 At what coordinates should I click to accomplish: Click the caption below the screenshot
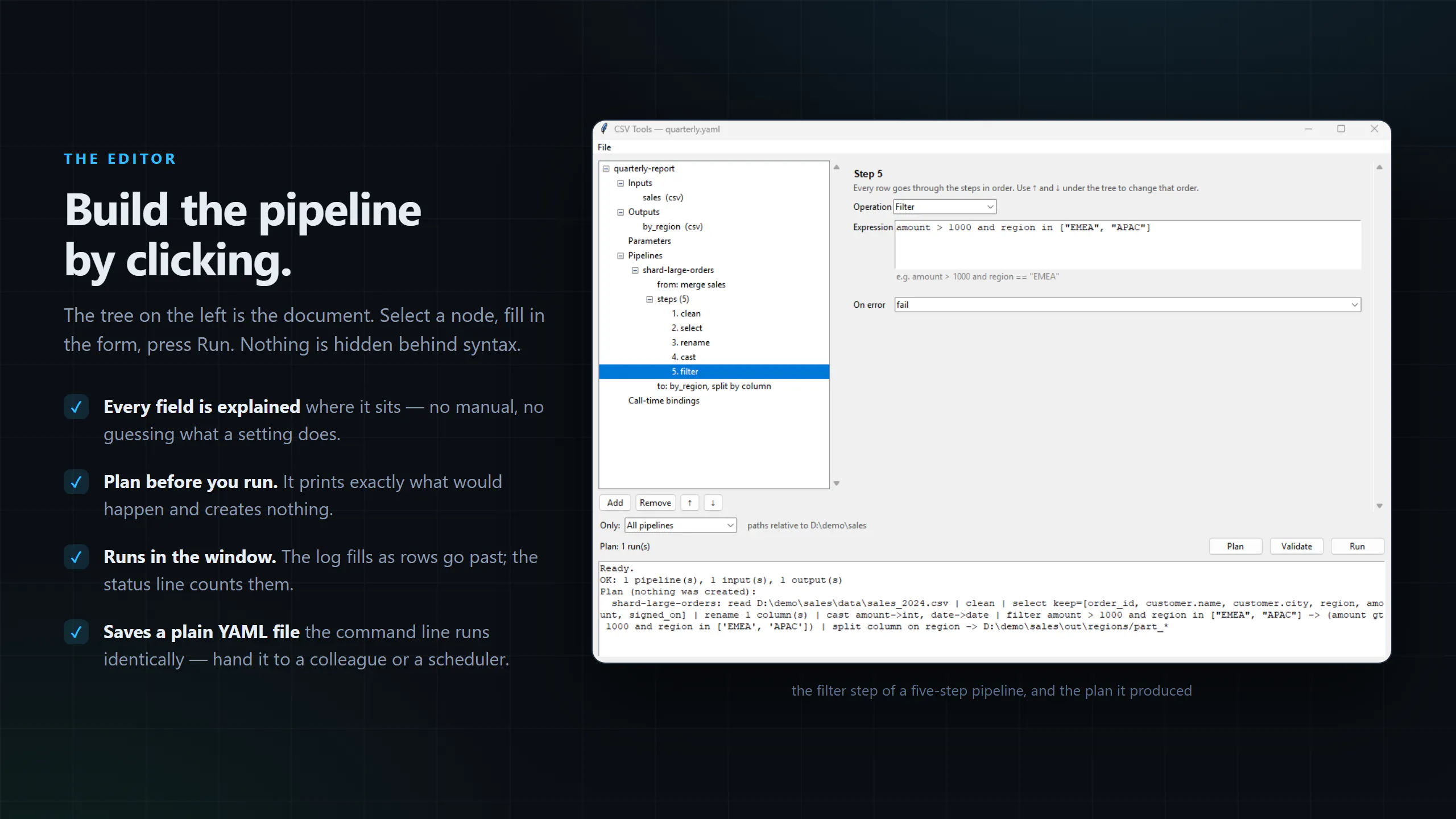(991, 691)
